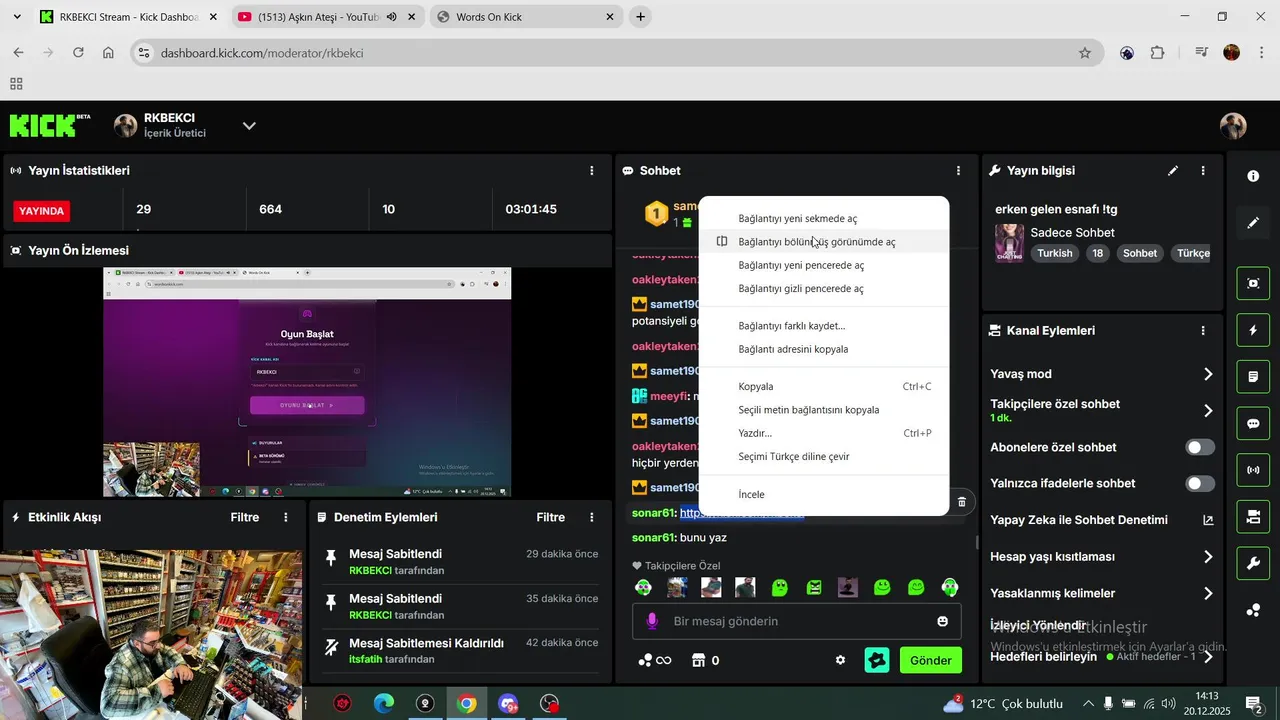
Task: Choose Bağlantıyı yeni sekmede aç
Action: coord(824,219)
